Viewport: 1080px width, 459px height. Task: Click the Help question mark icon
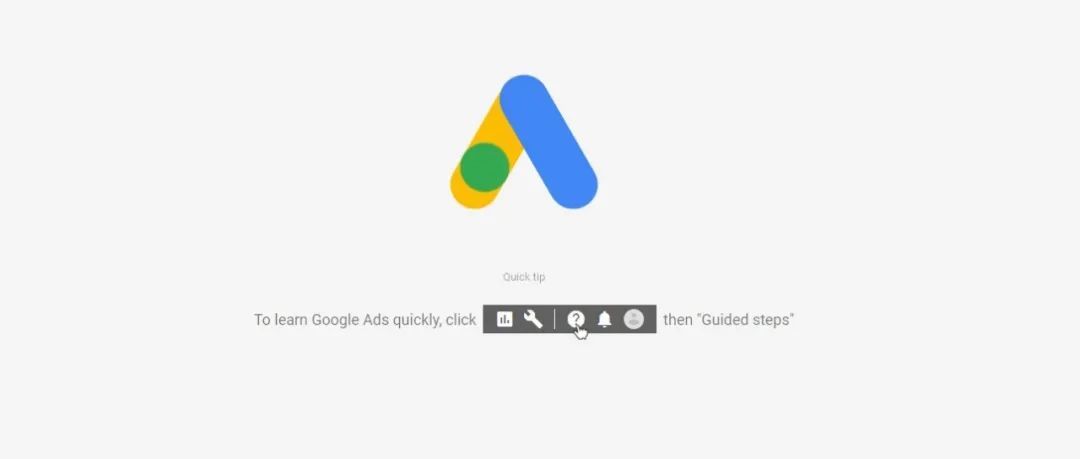(x=576, y=318)
